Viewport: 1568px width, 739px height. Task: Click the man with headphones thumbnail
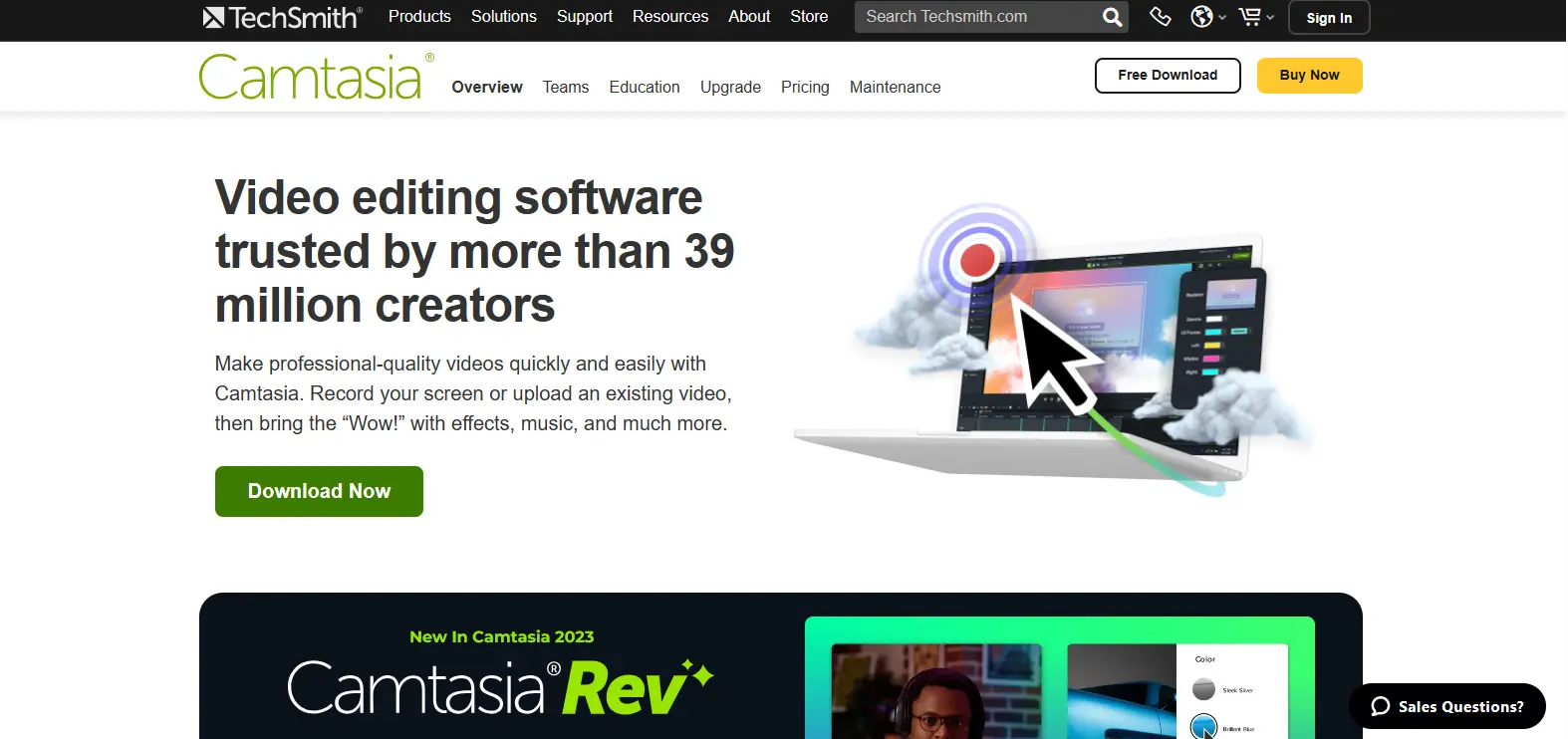point(936,691)
